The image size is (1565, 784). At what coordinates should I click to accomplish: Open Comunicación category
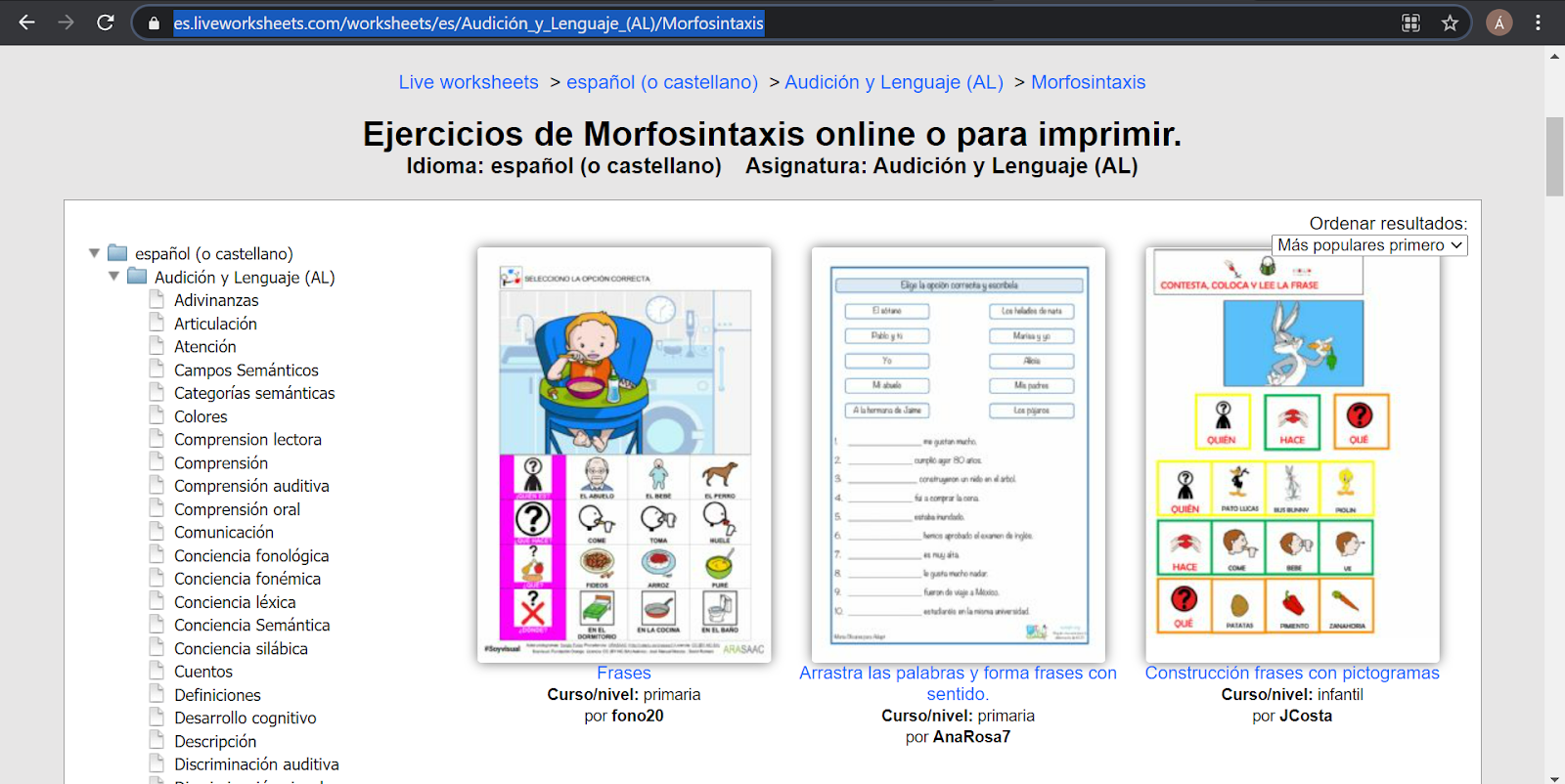click(x=224, y=532)
